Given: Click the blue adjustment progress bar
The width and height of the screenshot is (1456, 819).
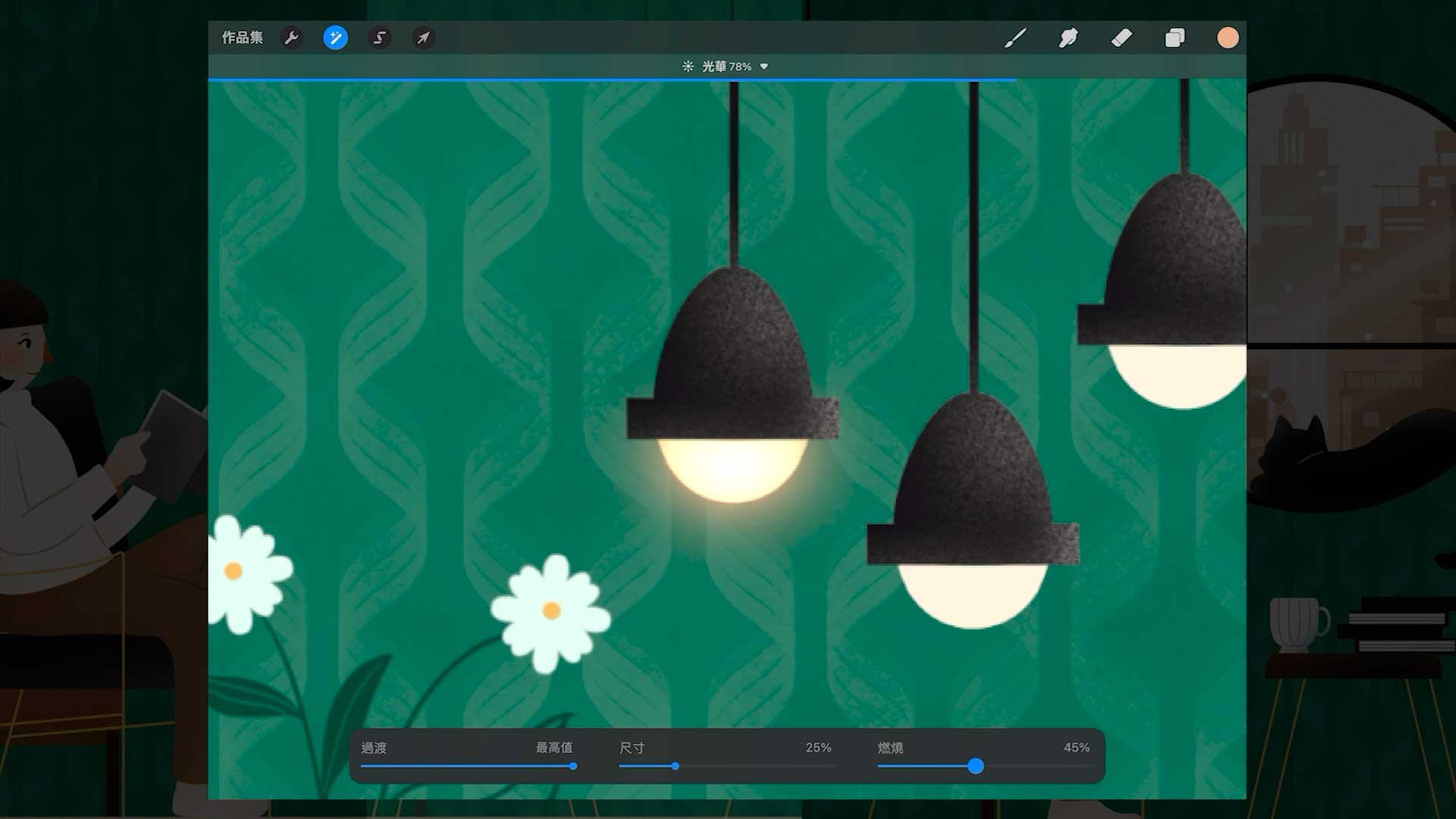Looking at the screenshot, I should coord(612,80).
